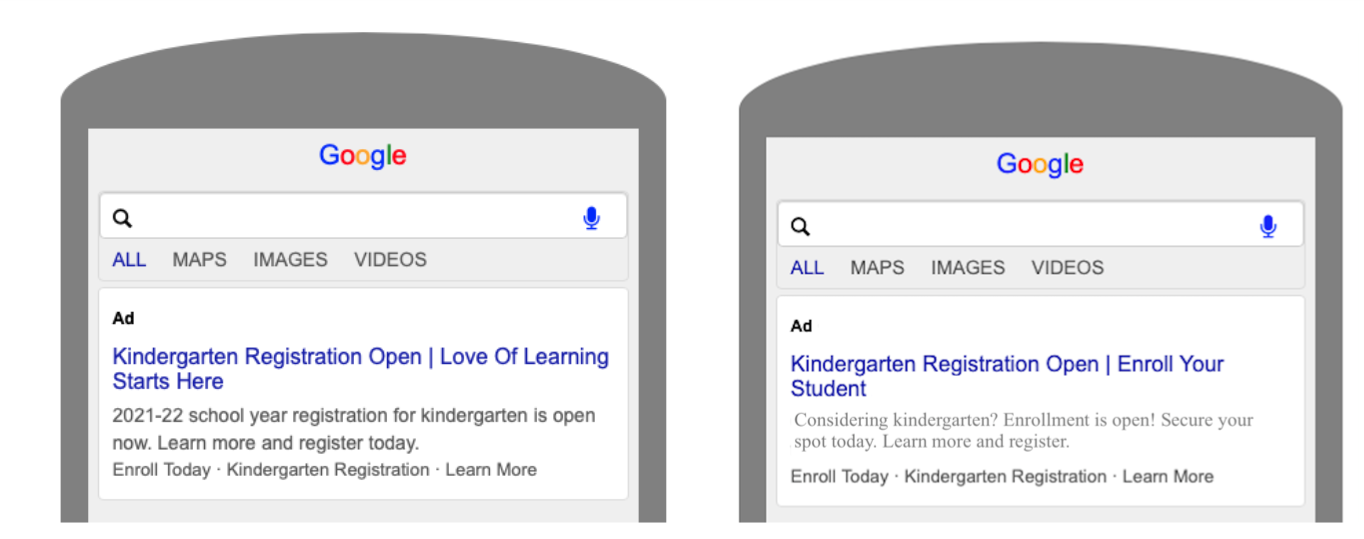Screen dimensions: 1364x539
Task: Select the ALL tab in the right phone
Action: coord(807,267)
